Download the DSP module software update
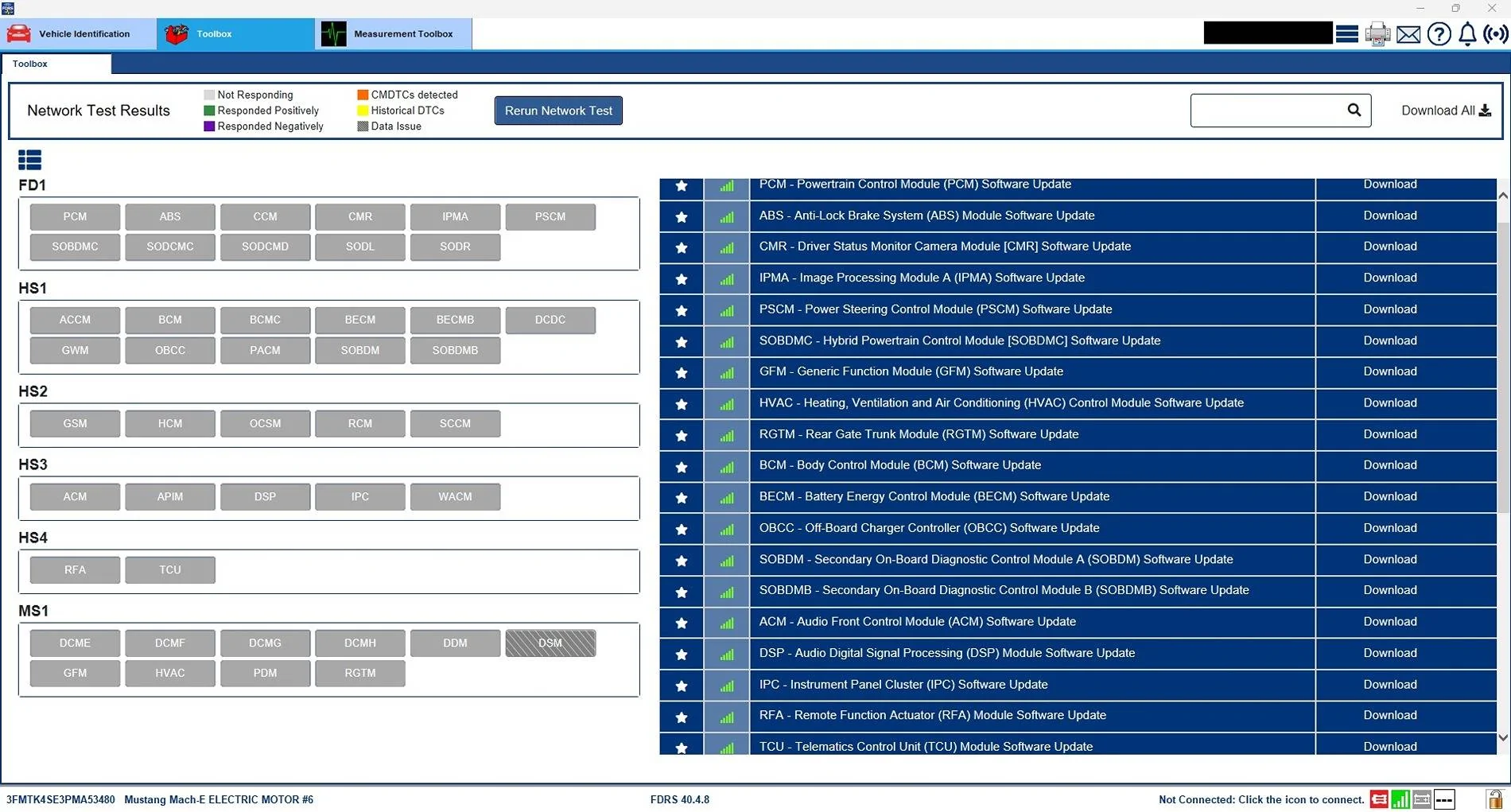Image resolution: width=1511 pixels, height=812 pixels. click(x=1389, y=653)
